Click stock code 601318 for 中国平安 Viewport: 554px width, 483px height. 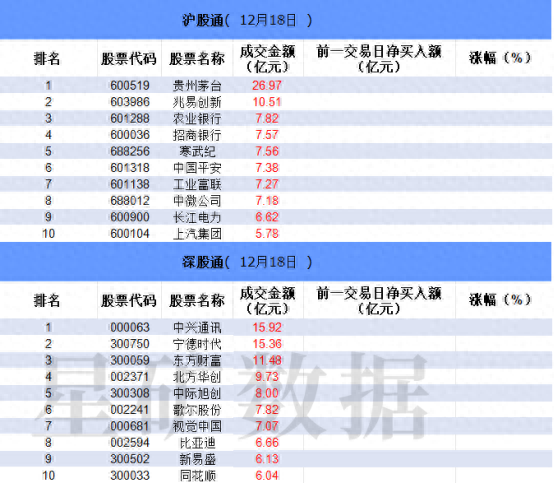130,167
